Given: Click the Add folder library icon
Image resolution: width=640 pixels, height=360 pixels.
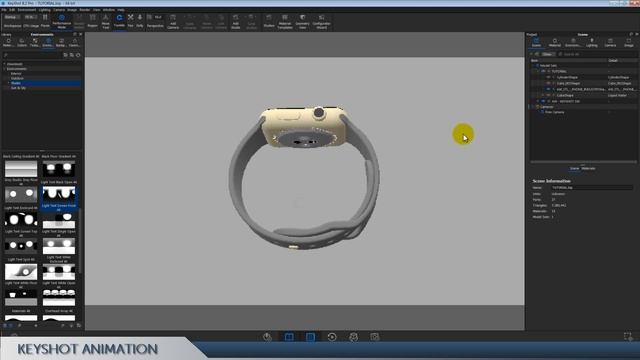Looking at the screenshot, I should 65,55.
